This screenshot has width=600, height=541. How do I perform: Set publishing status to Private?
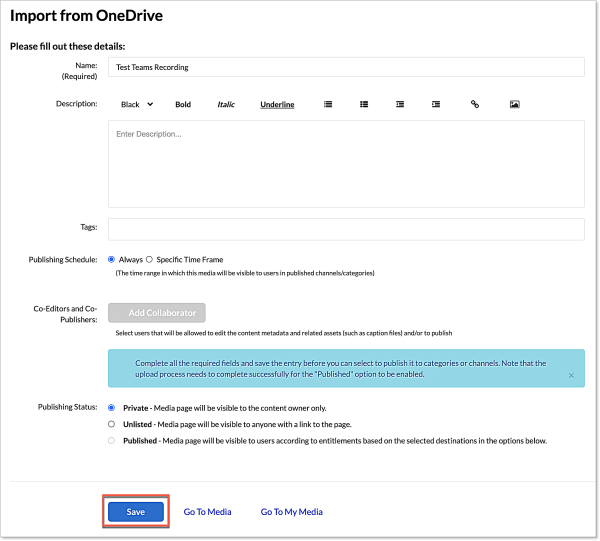tap(111, 408)
